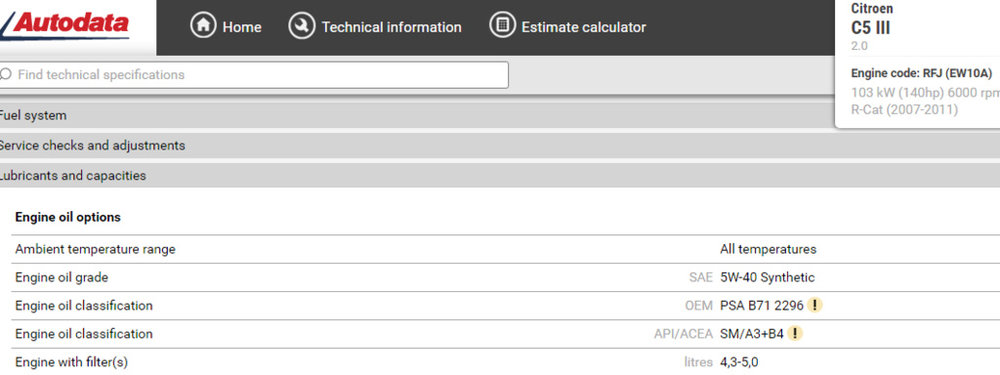Click the Technical information wrench icon
This screenshot has width=1000, height=375.
pyautogui.click(x=302, y=26)
